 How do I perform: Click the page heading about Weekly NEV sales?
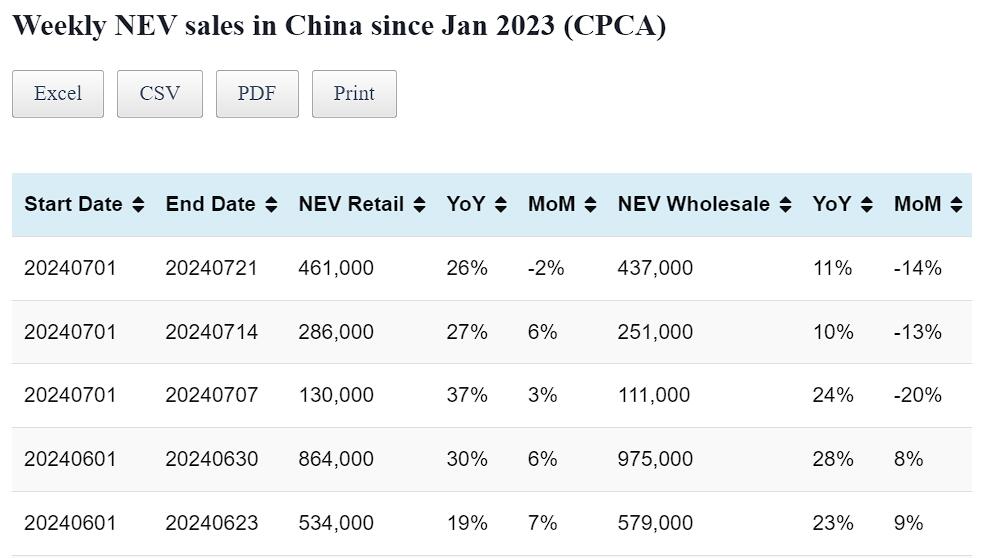[x=339, y=26]
